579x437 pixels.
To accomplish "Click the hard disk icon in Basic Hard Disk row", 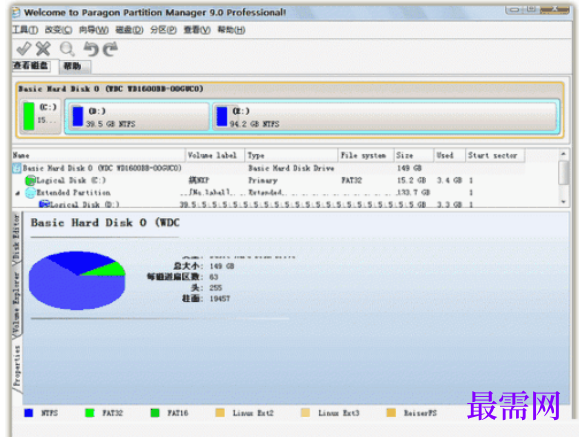I will point(17,168).
